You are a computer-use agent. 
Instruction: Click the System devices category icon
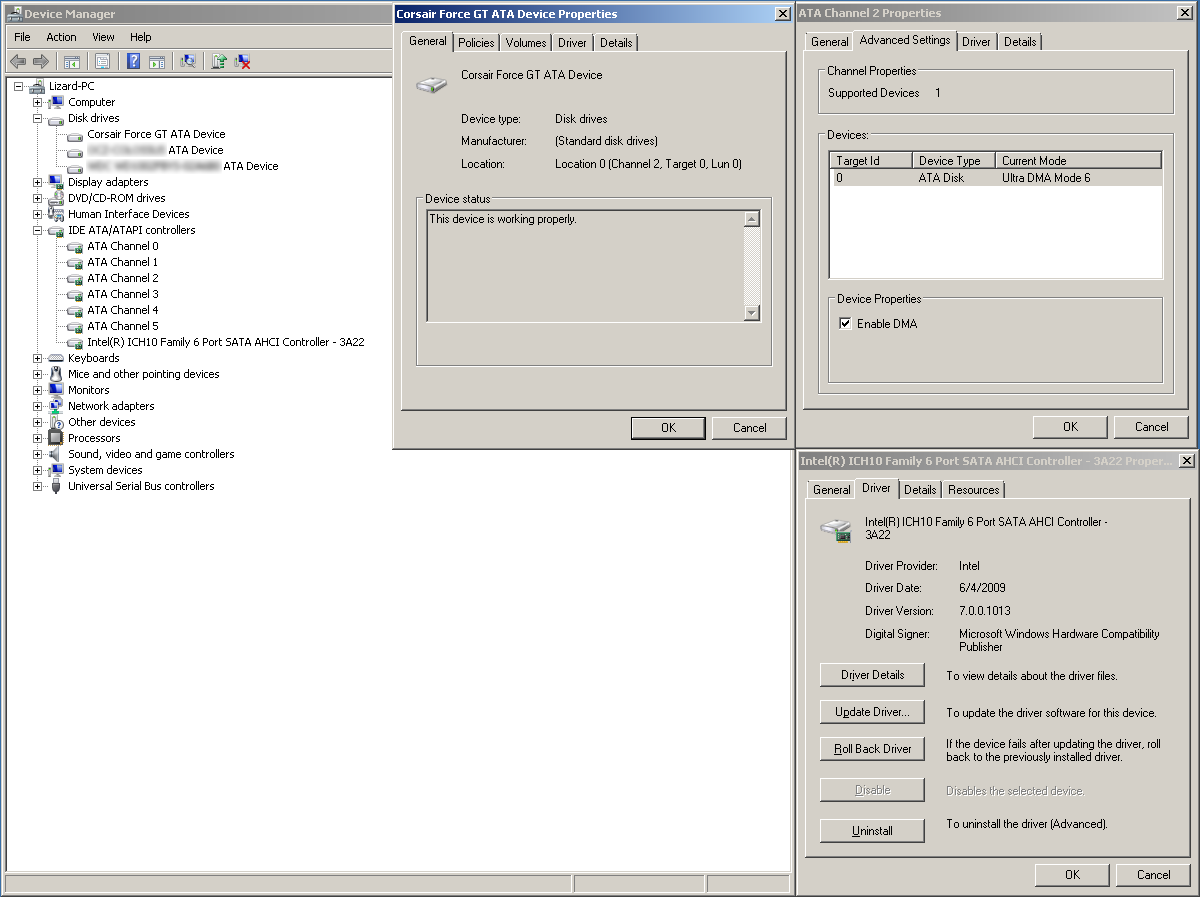(56, 470)
